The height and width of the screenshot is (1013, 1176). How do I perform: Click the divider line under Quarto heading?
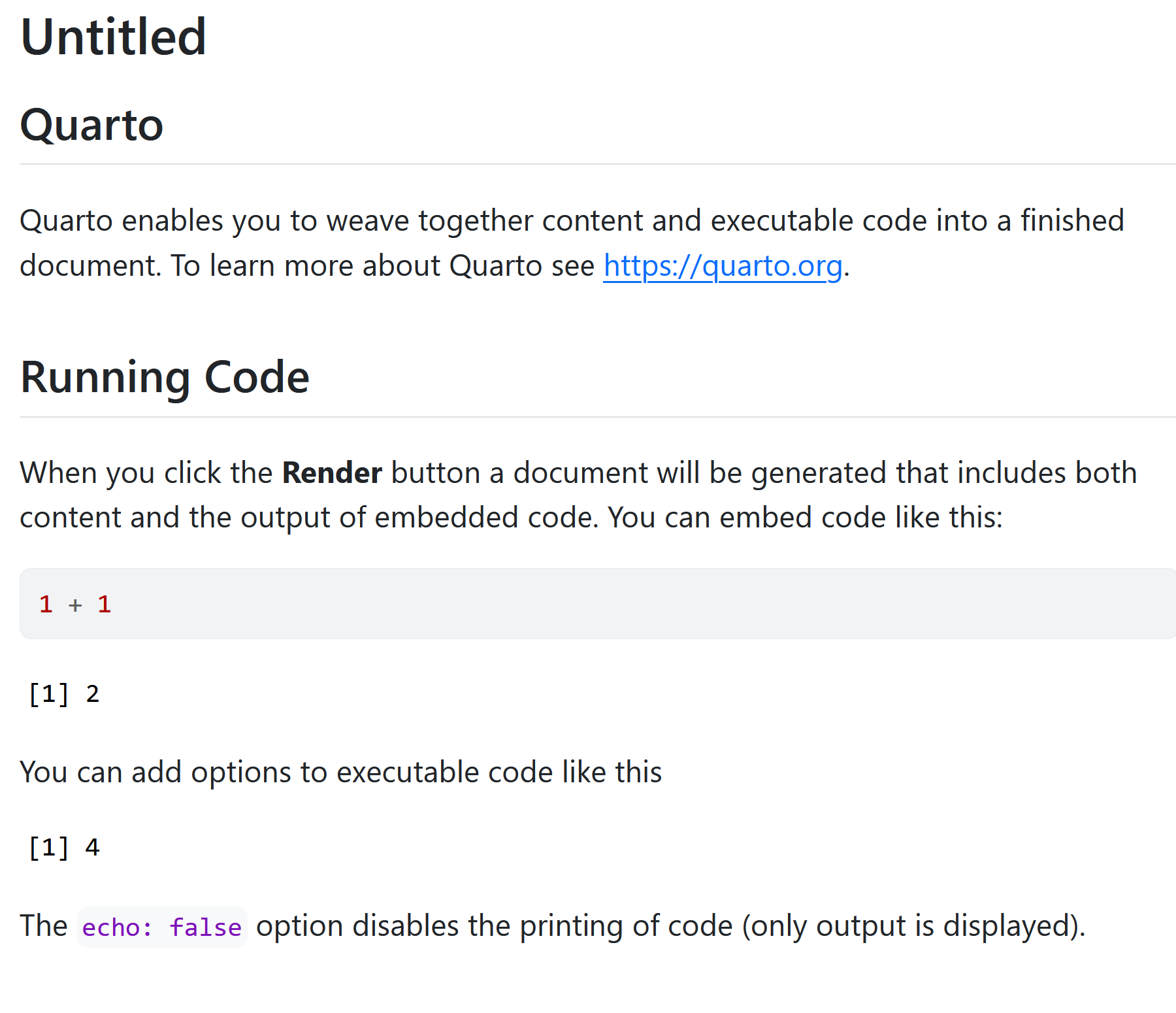(588, 164)
